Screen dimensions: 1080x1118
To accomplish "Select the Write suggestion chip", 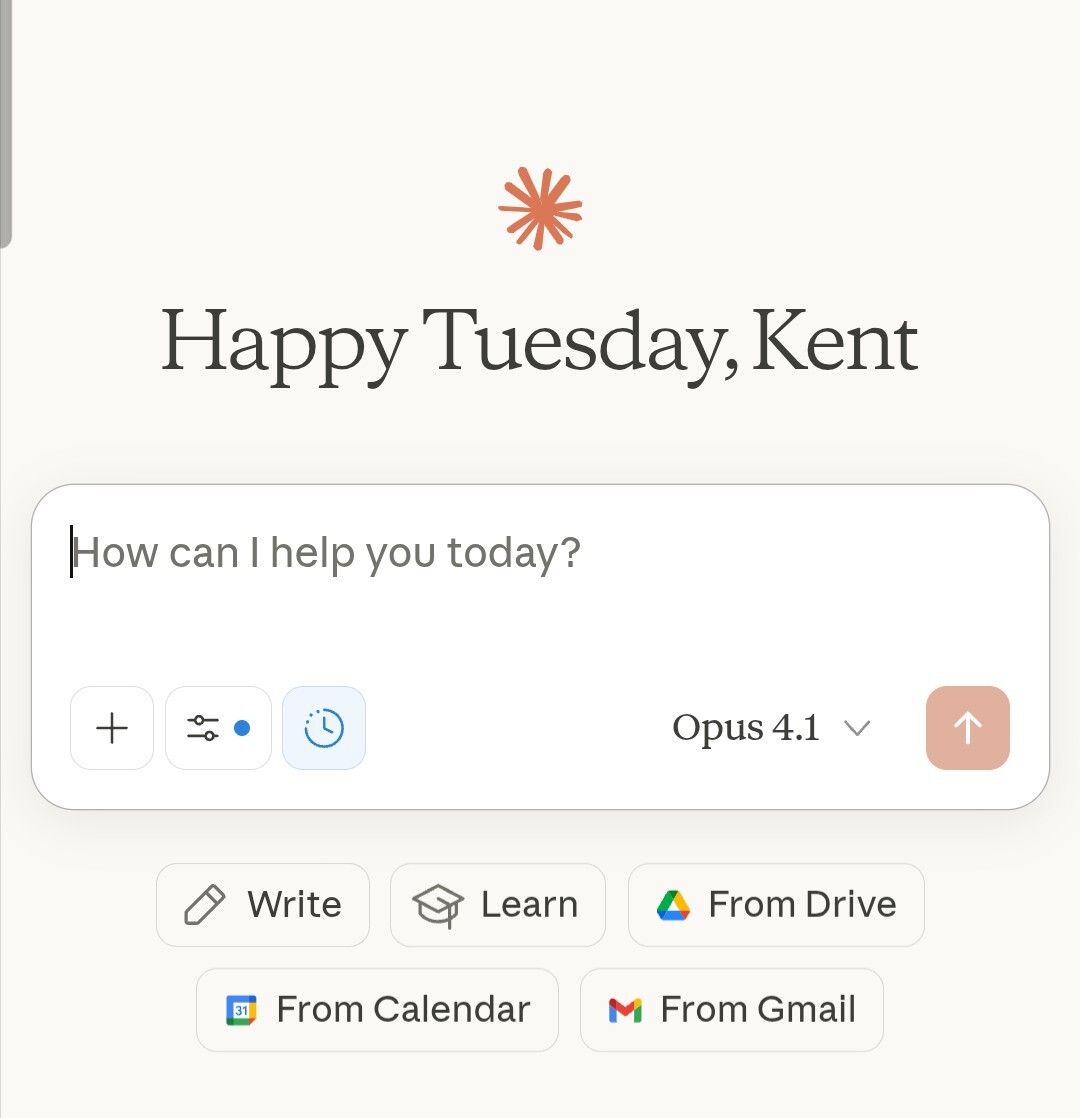I will 263,905.
